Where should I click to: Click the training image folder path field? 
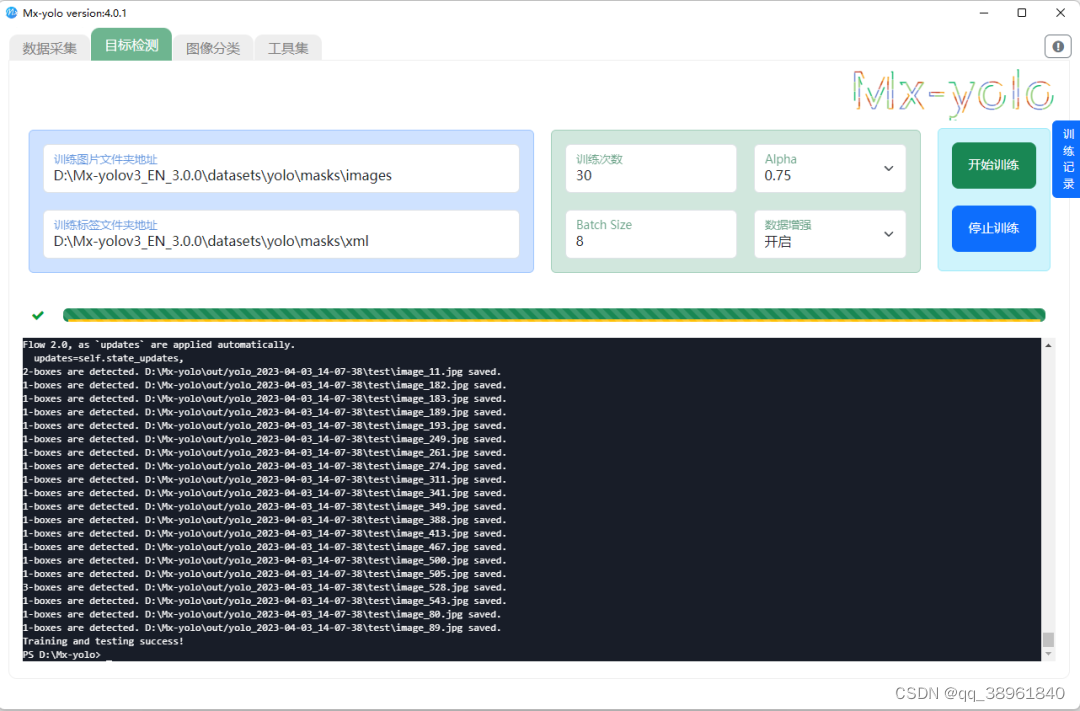pos(282,167)
